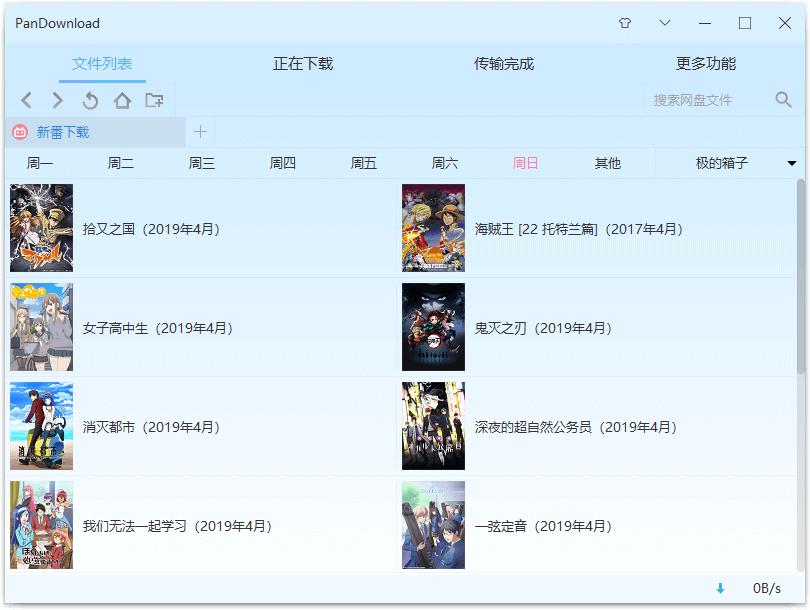
Task: Click the 新番下载 tab icon
Action: pyautogui.click(x=17, y=131)
